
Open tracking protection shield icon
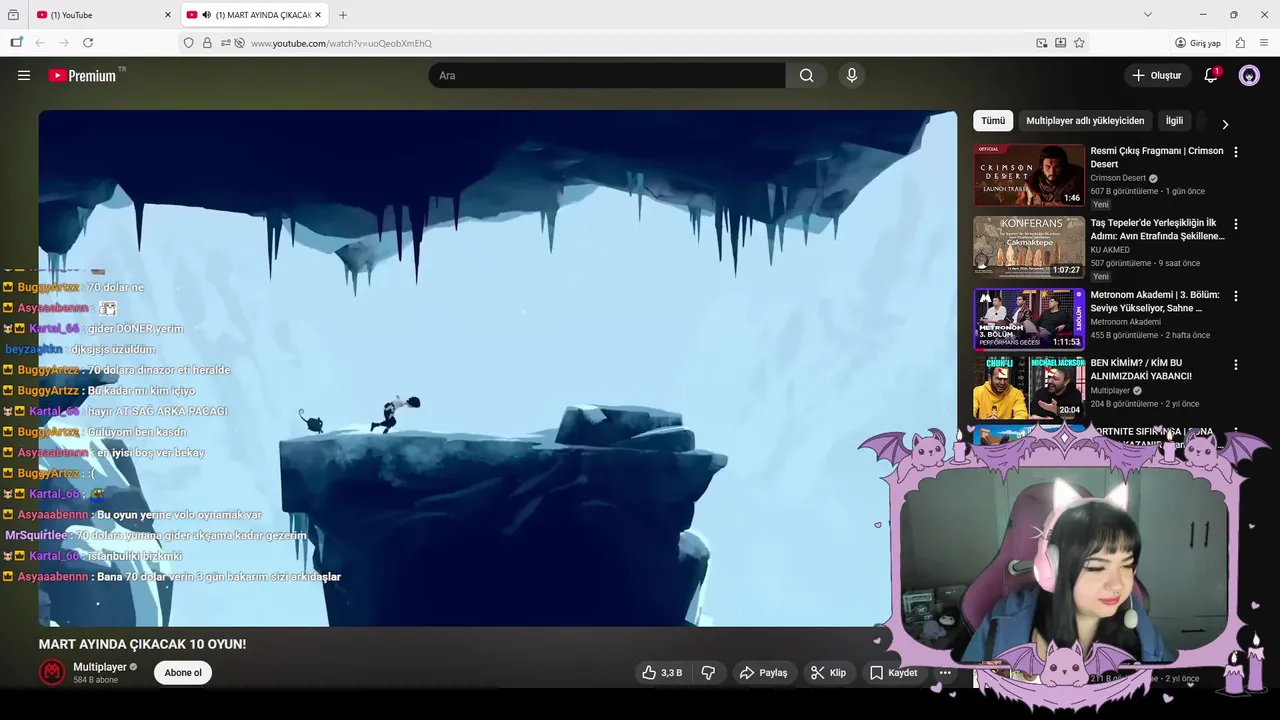[x=188, y=43]
